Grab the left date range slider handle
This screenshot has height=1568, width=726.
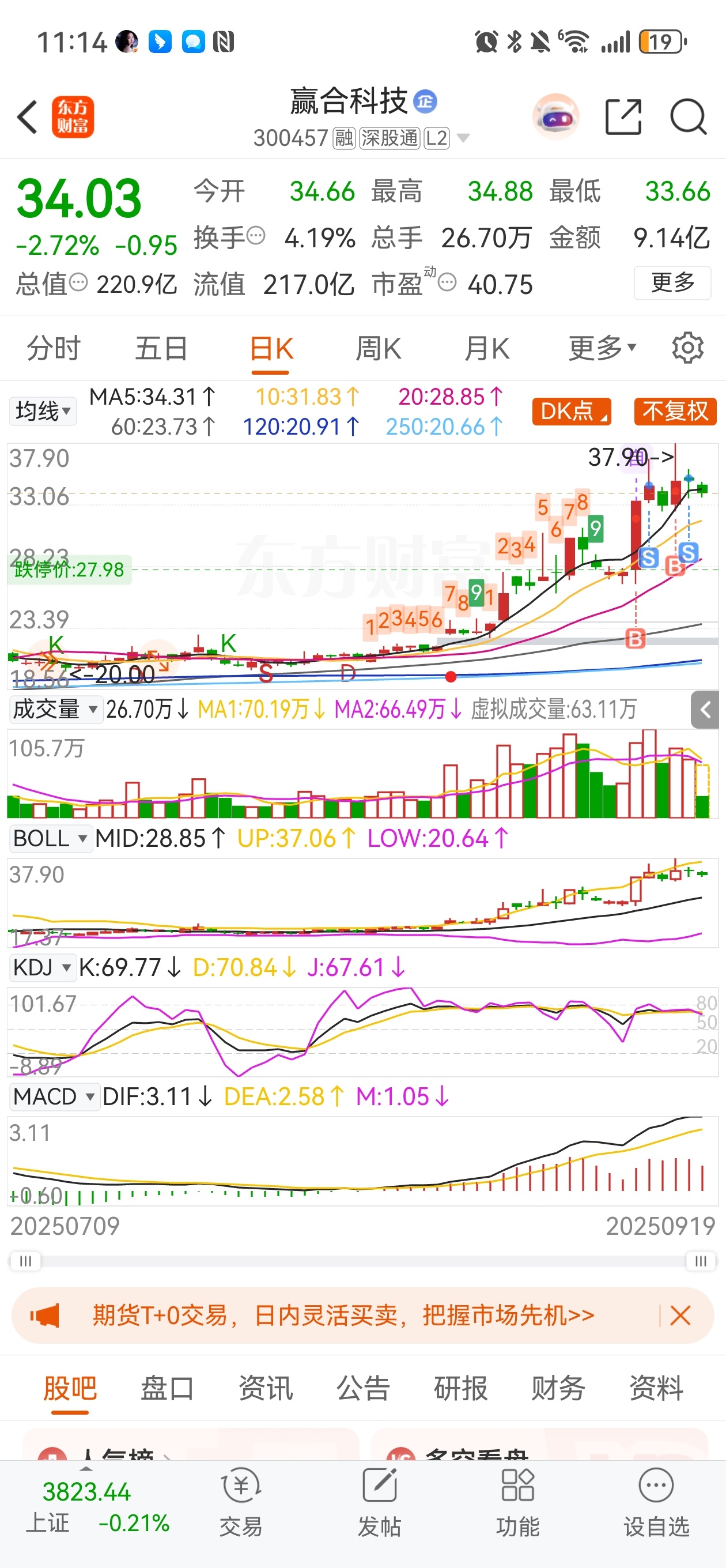[x=25, y=1261]
